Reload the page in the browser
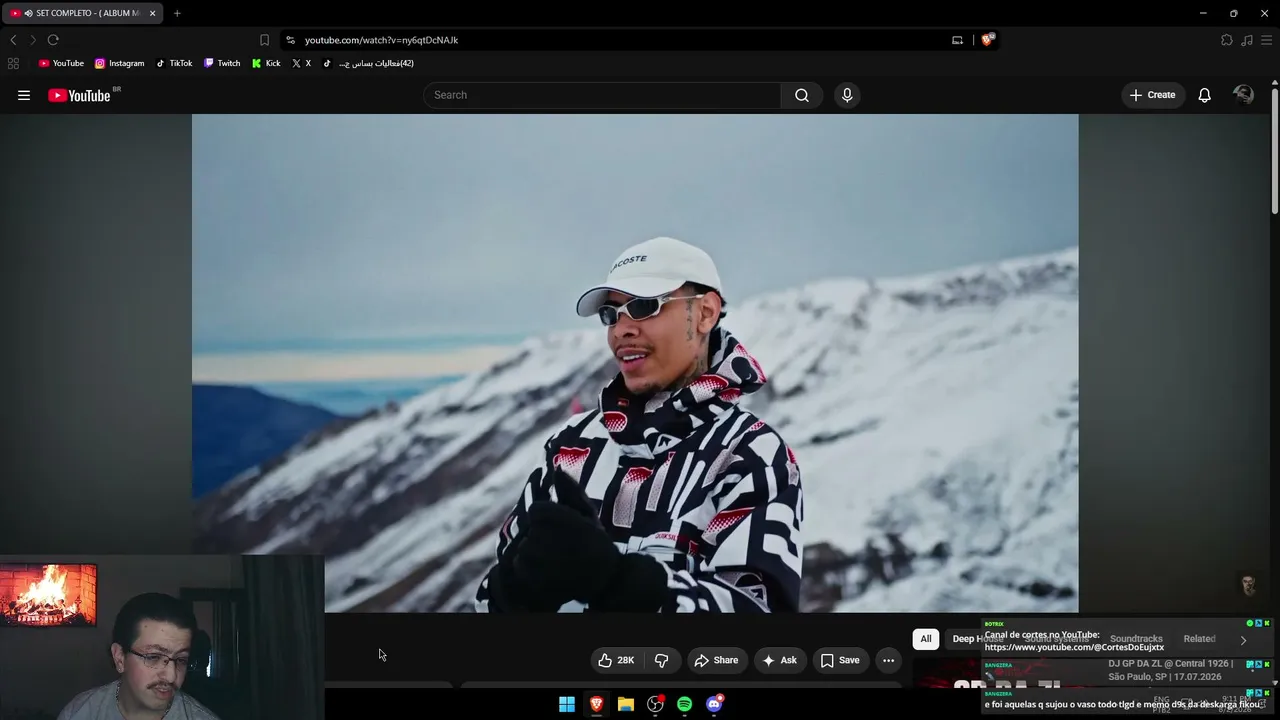Screen dimensions: 1280x720 [53, 40]
